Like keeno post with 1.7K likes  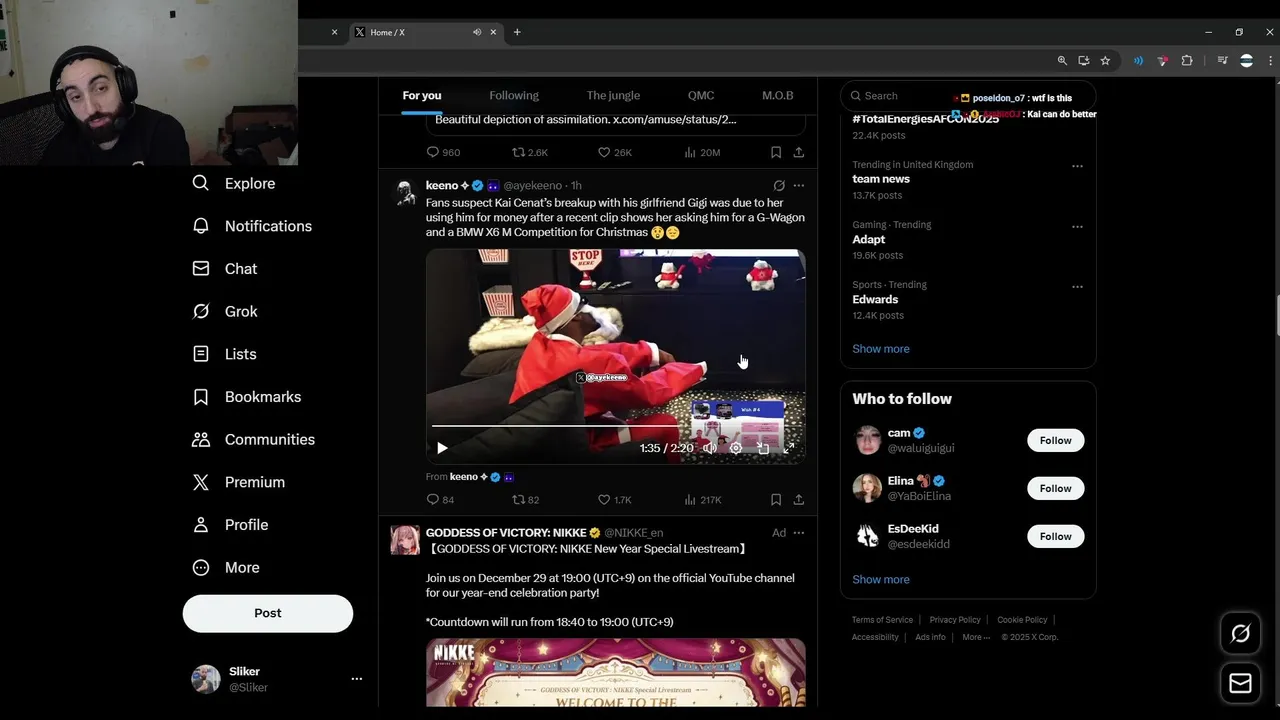[614, 500]
